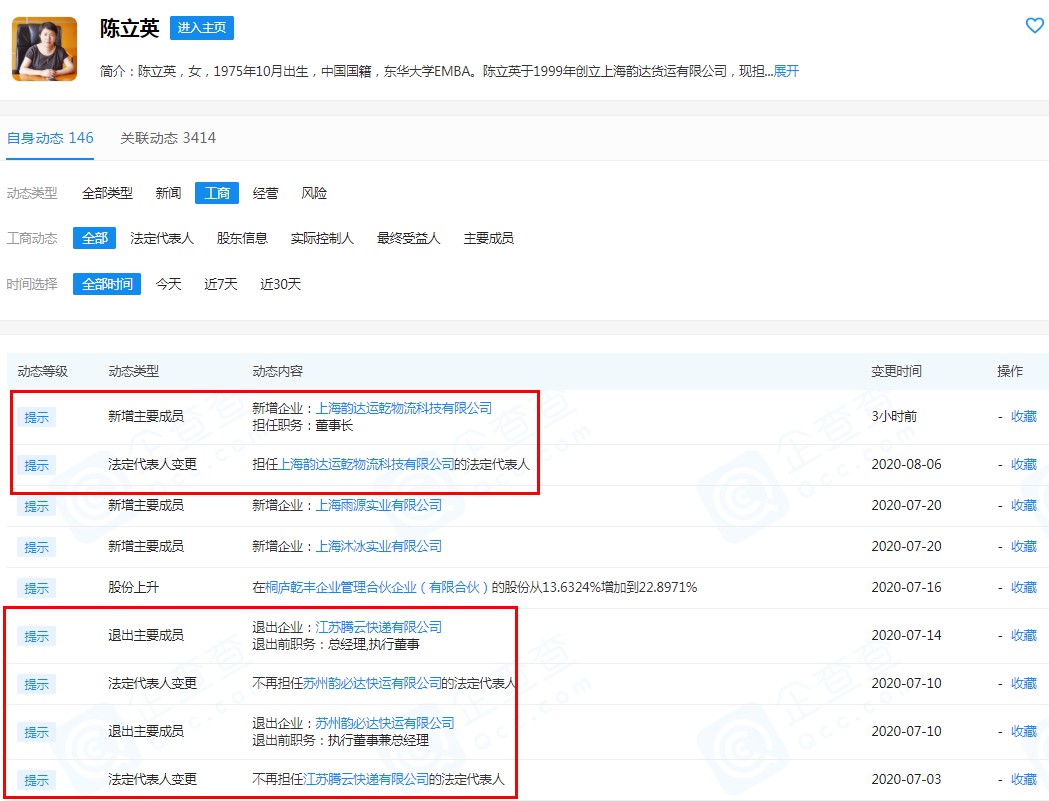The image size is (1049, 801).
Task: Open 上海沐冰实业有限公司 link
Action: [x=378, y=547]
